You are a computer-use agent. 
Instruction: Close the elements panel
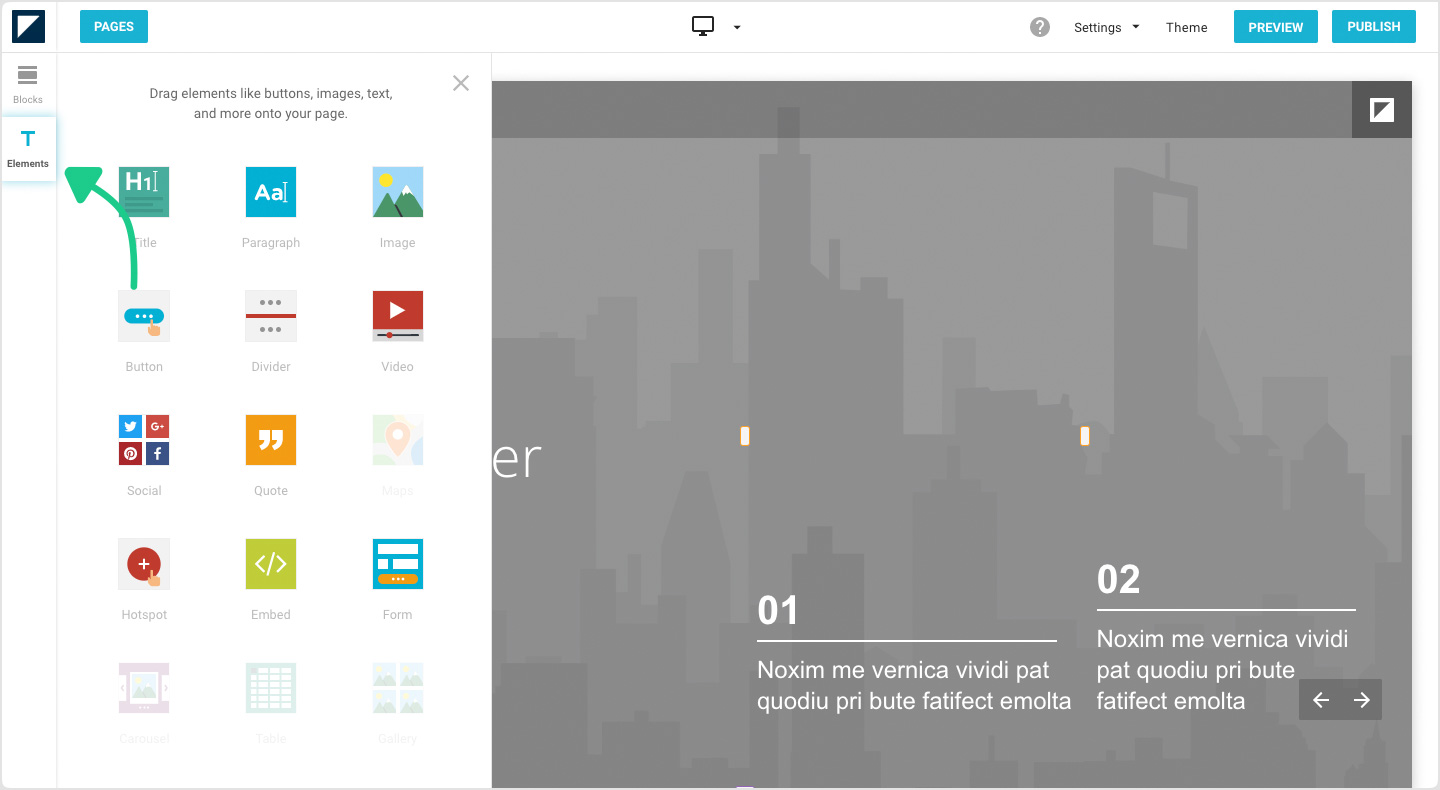pos(460,83)
